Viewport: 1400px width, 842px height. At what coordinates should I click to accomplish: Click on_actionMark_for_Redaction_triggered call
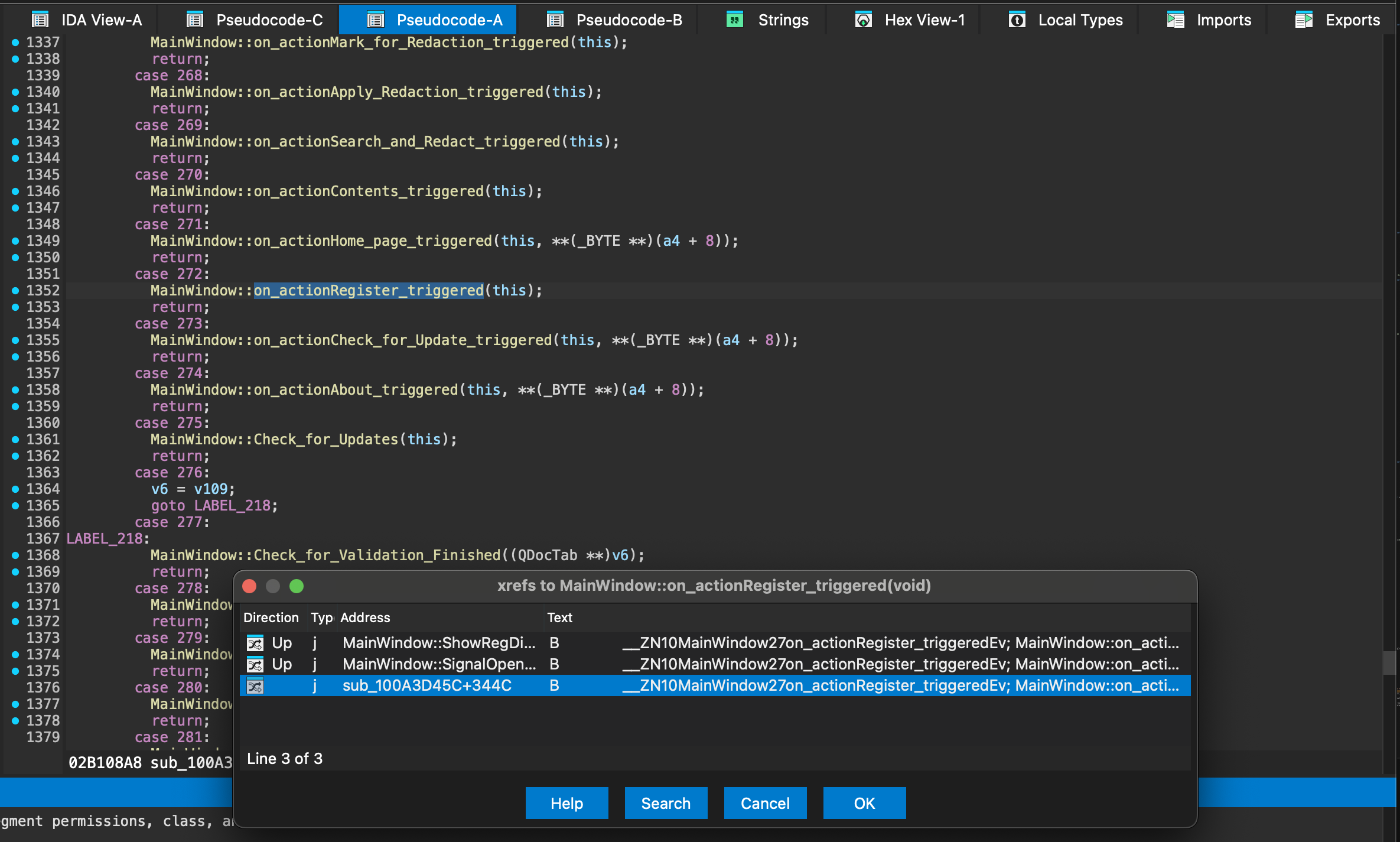pos(411,43)
